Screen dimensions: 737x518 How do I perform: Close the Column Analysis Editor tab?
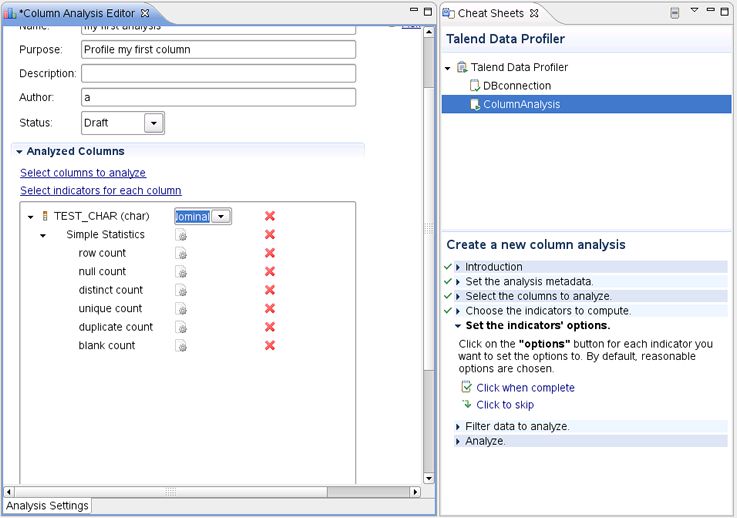145,13
